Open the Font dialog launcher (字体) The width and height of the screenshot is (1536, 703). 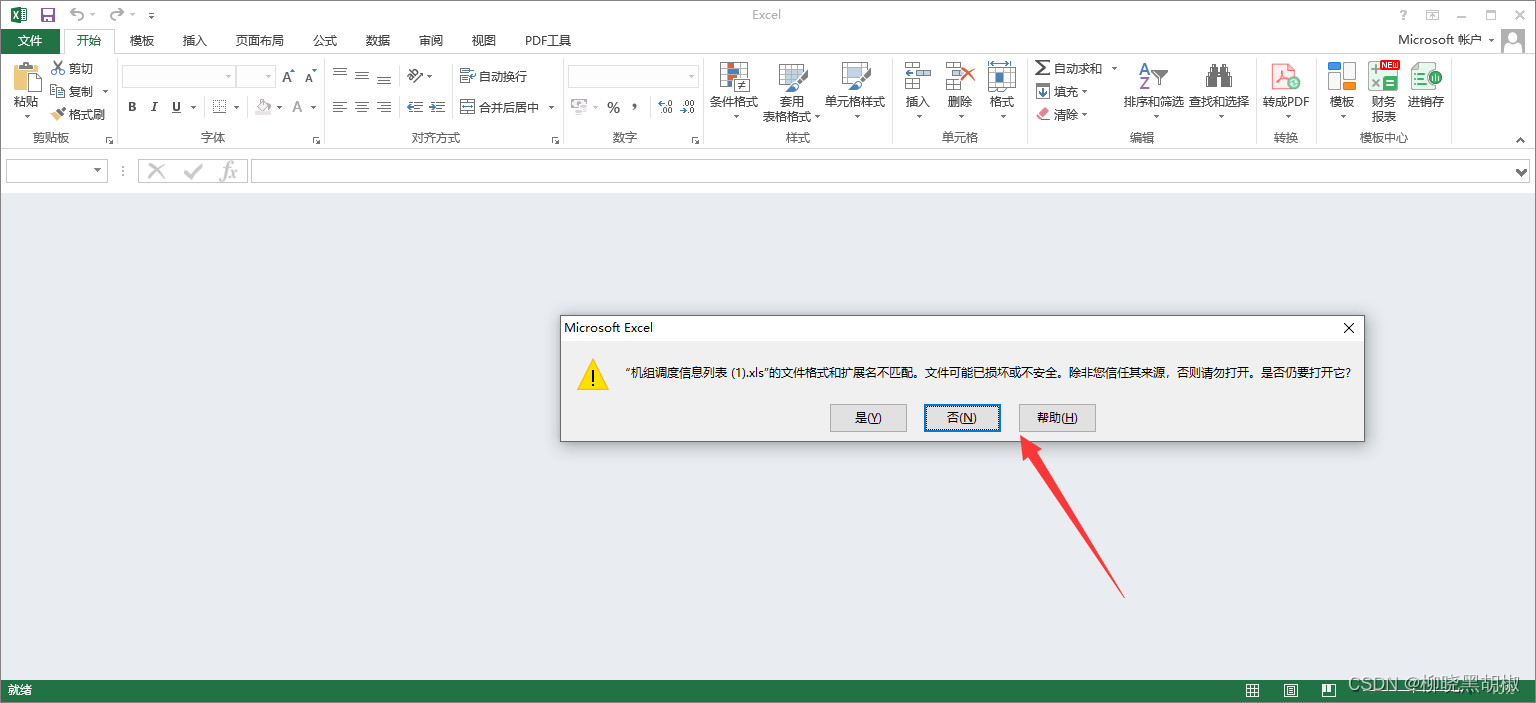pyautogui.click(x=316, y=141)
